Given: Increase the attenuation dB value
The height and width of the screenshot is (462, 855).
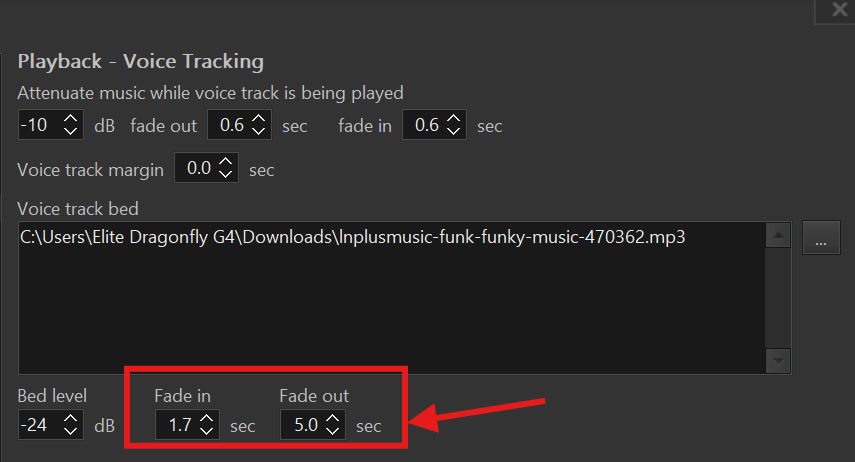Looking at the screenshot, I should point(71,119).
